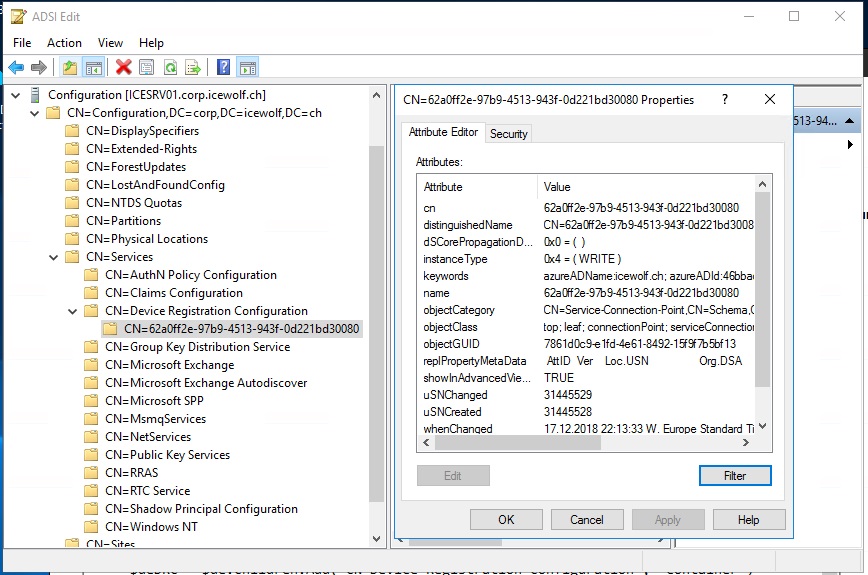Click the Help button in the dialog

[748, 520]
